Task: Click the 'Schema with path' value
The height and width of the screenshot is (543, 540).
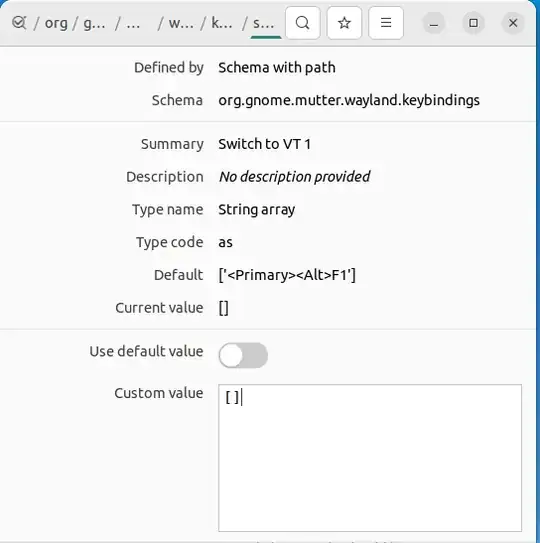Action: tap(277, 68)
